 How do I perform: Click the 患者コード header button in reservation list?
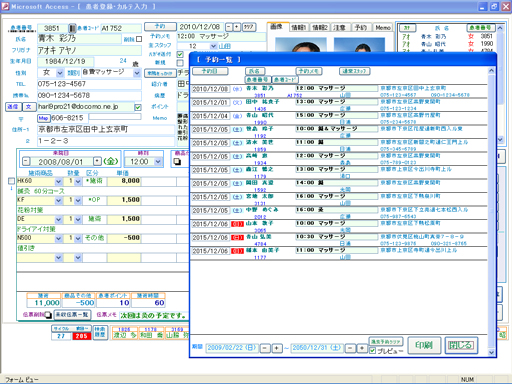tap(285, 80)
